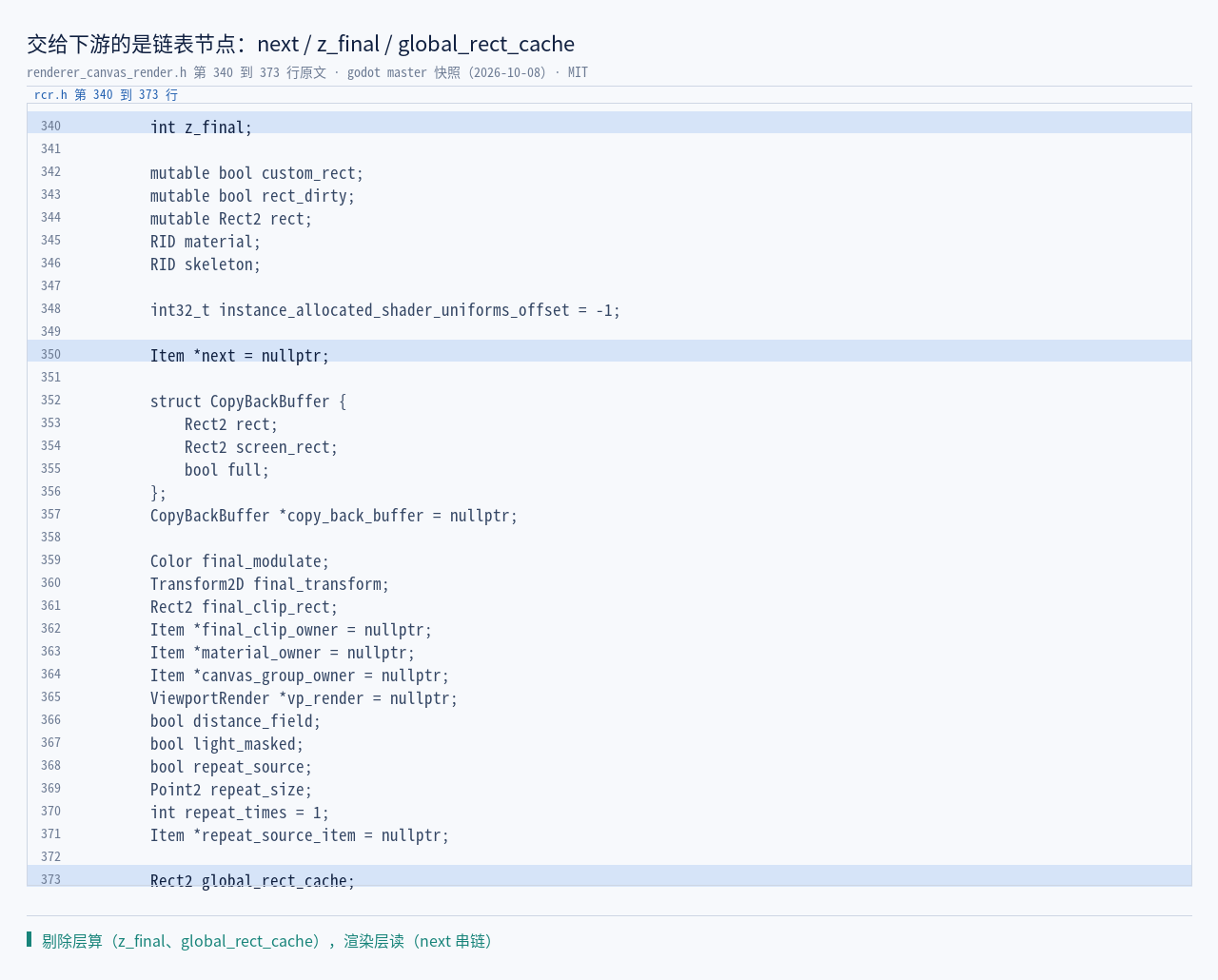Screen dimensions: 1218x980
Task: Select line number 350
Action: 50,354
